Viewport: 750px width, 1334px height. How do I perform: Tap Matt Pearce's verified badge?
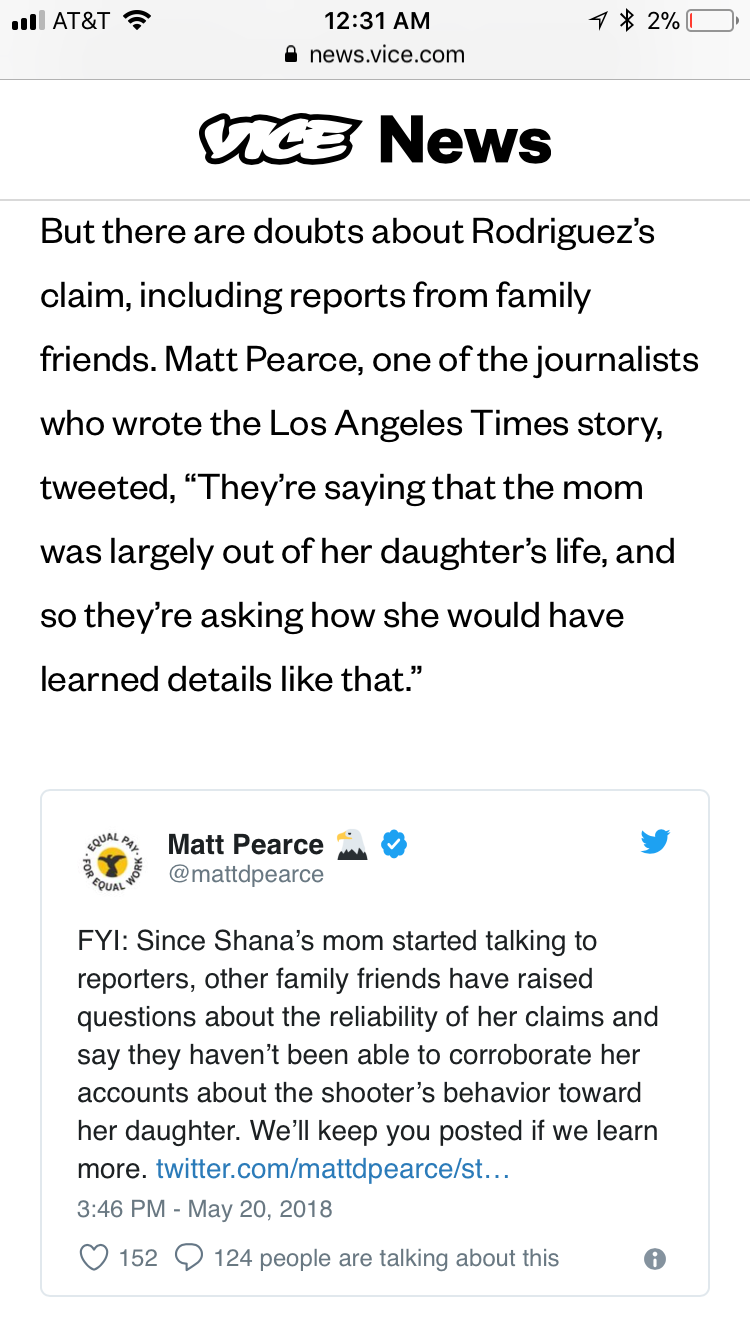coord(395,845)
